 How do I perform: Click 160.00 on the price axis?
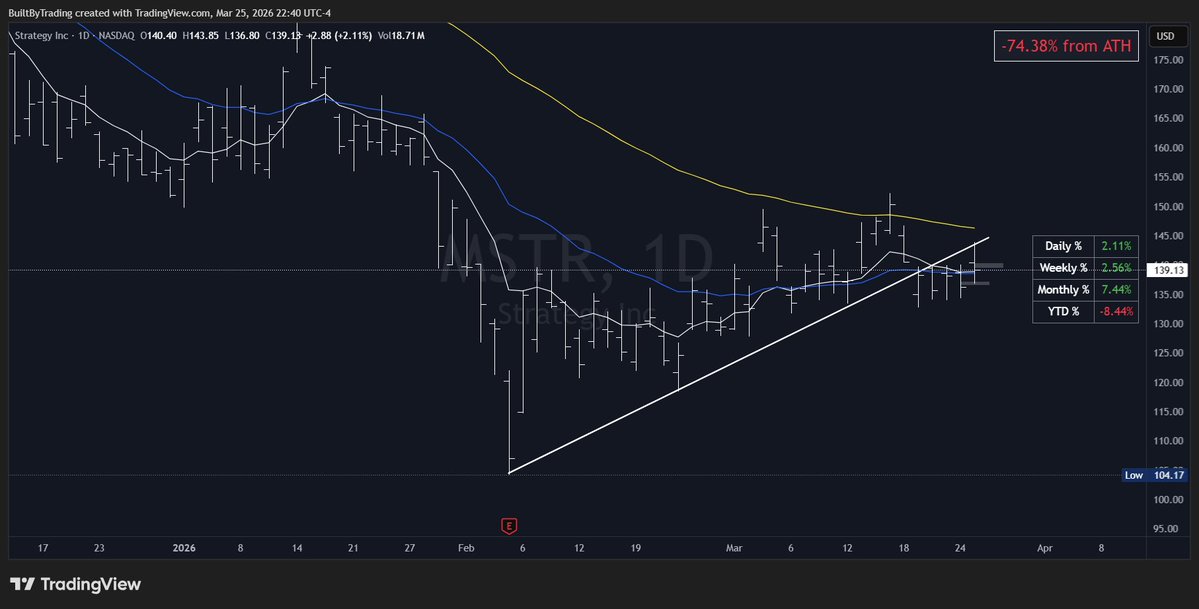[x=1166, y=148]
